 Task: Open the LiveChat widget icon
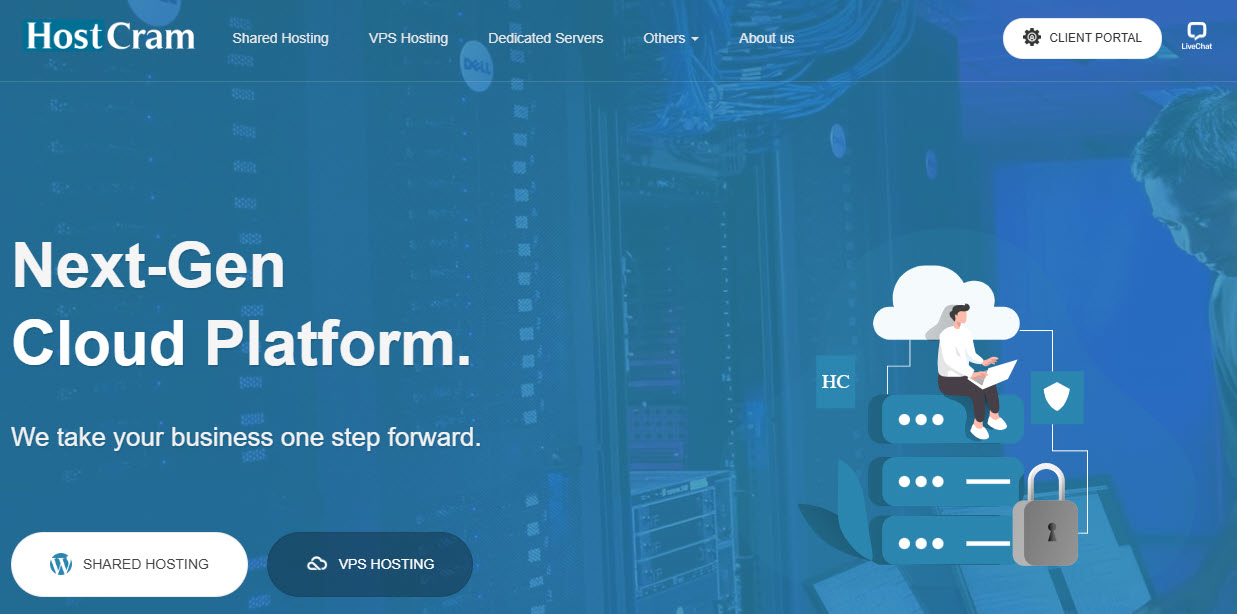[1196, 33]
